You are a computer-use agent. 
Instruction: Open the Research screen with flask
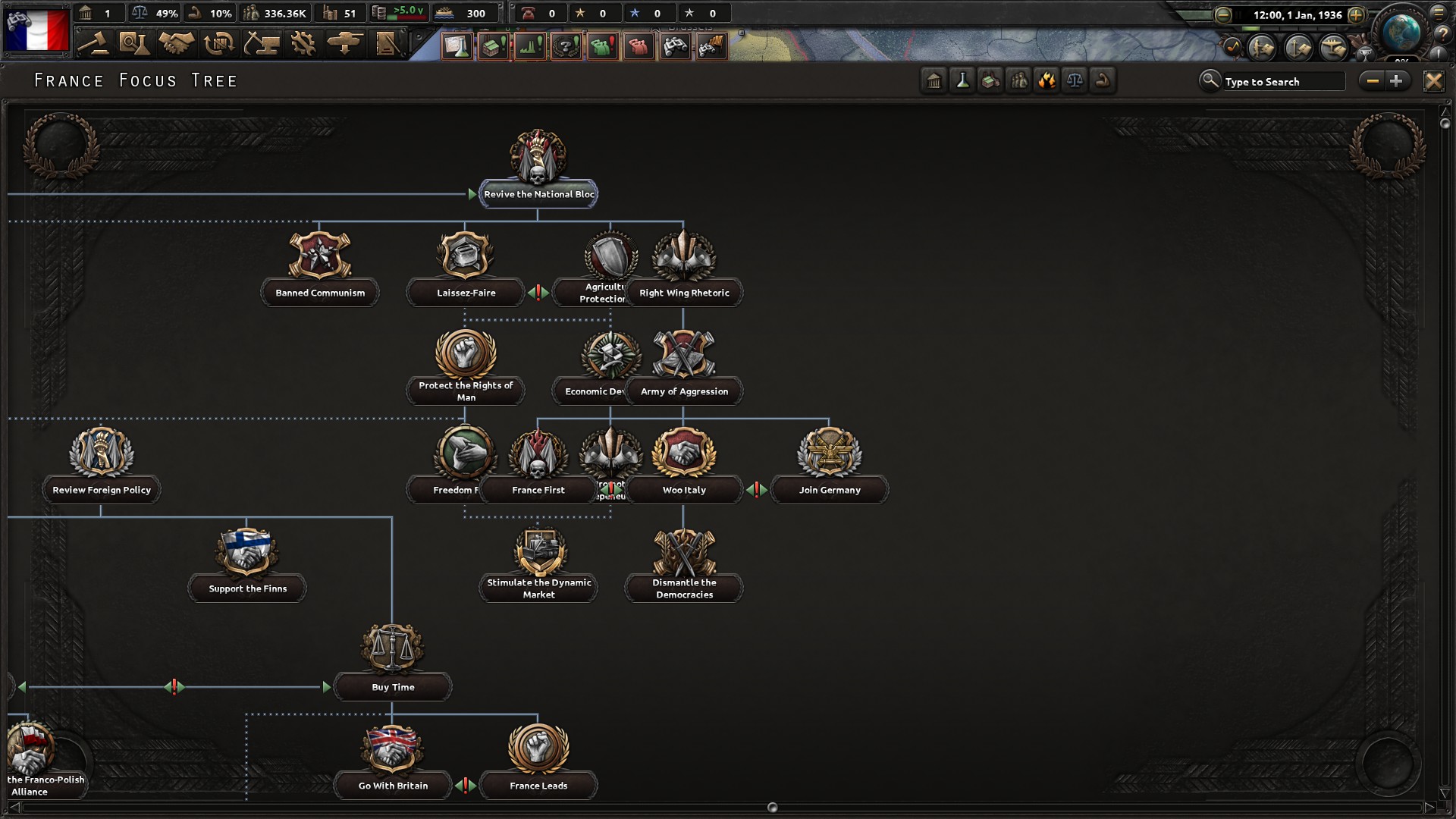133,44
